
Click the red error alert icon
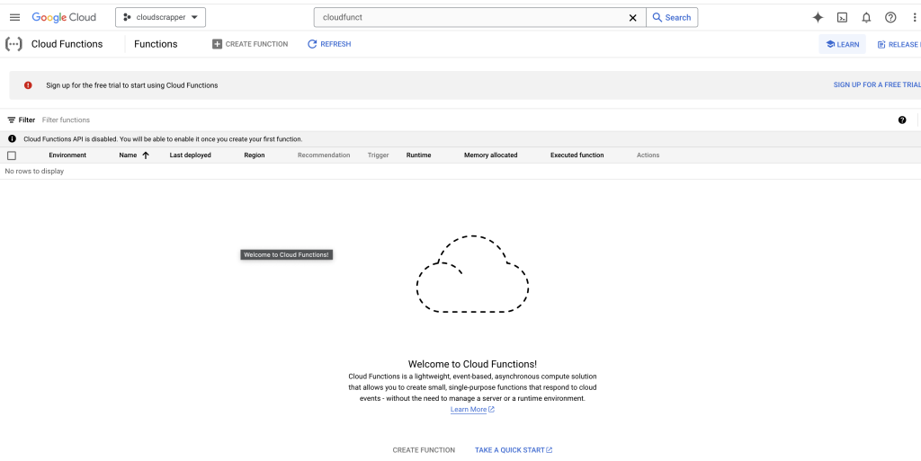(x=28, y=85)
